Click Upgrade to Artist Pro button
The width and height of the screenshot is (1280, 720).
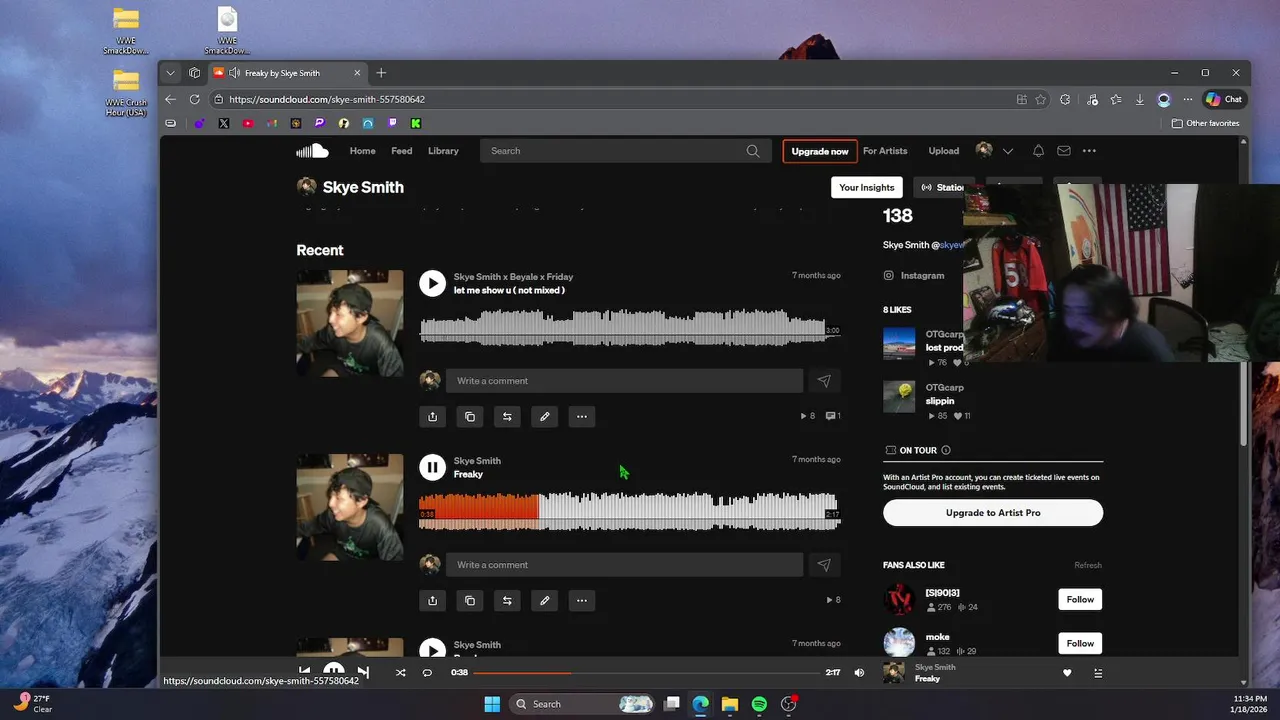[993, 513]
